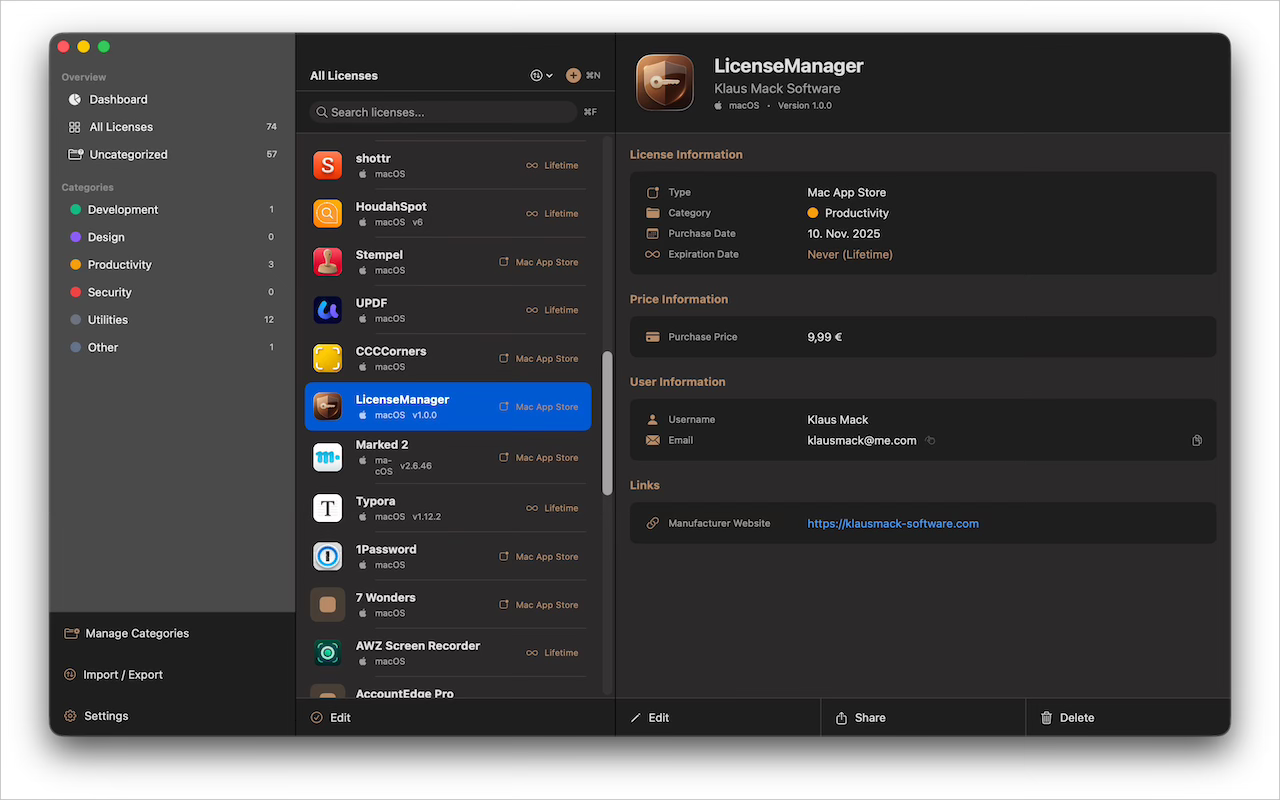Viewport: 1280px width, 800px height.
Task: Click the license list scrollbar
Action: [607, 423]
